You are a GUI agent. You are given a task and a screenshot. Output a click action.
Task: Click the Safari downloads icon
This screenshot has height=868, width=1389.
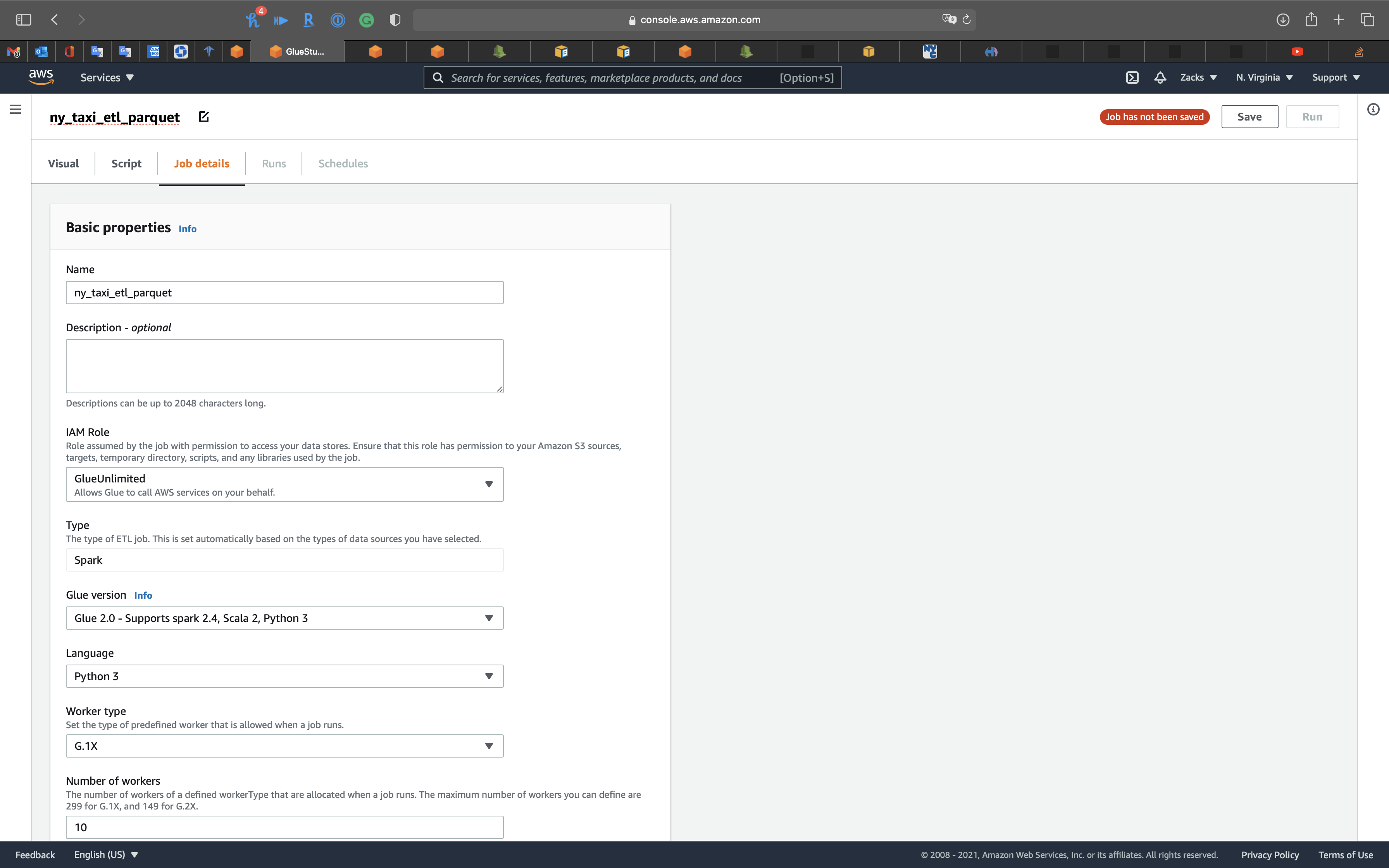[1283, 19]
